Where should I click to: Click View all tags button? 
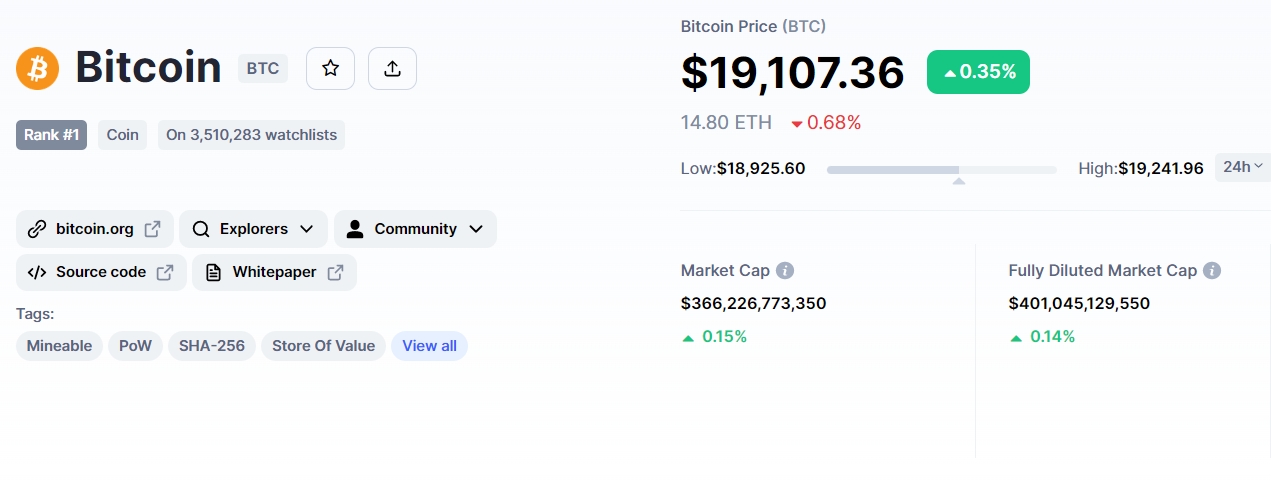tap(429, 346)
